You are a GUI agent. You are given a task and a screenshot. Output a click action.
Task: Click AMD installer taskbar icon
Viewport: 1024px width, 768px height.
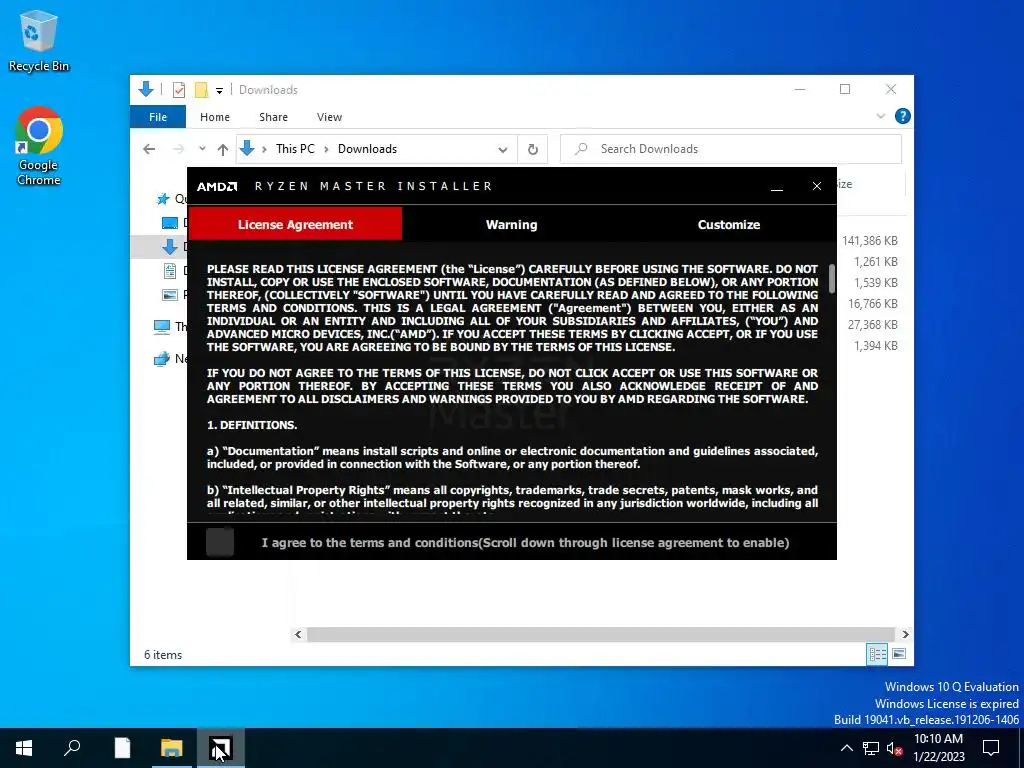pos(221,748)
